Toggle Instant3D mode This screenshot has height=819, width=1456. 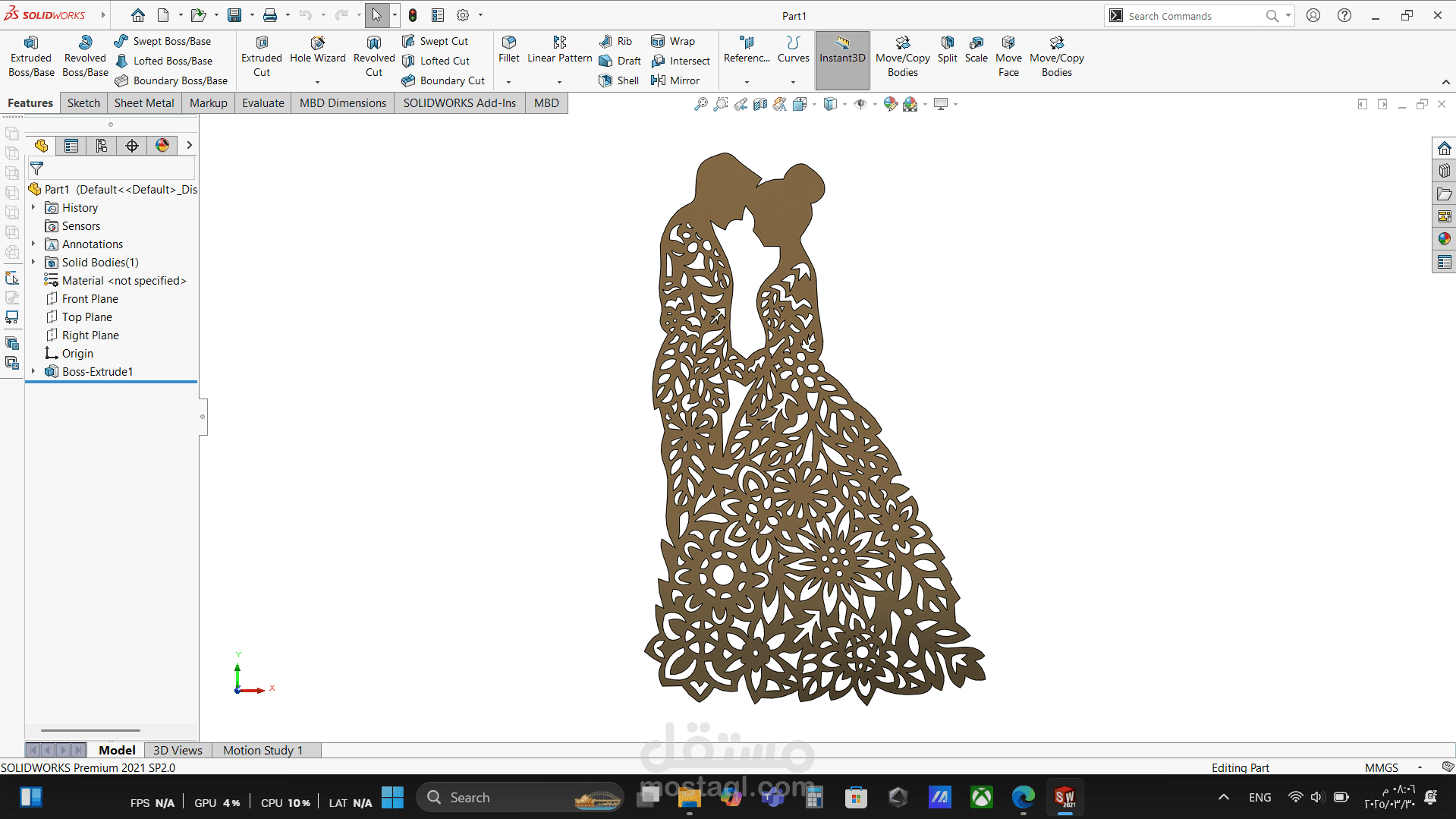point(842,61)
